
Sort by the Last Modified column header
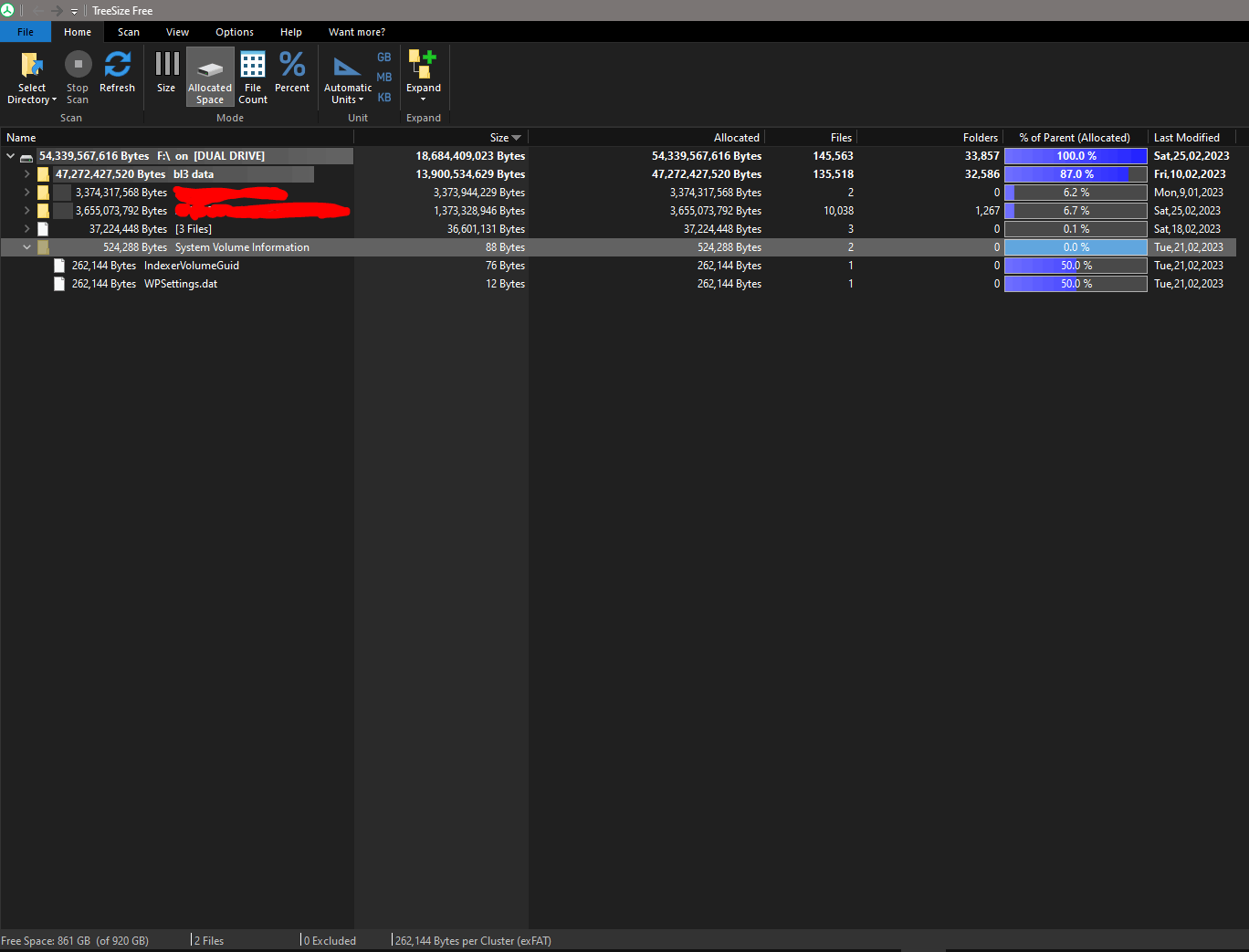click(x=1191, y=138)
